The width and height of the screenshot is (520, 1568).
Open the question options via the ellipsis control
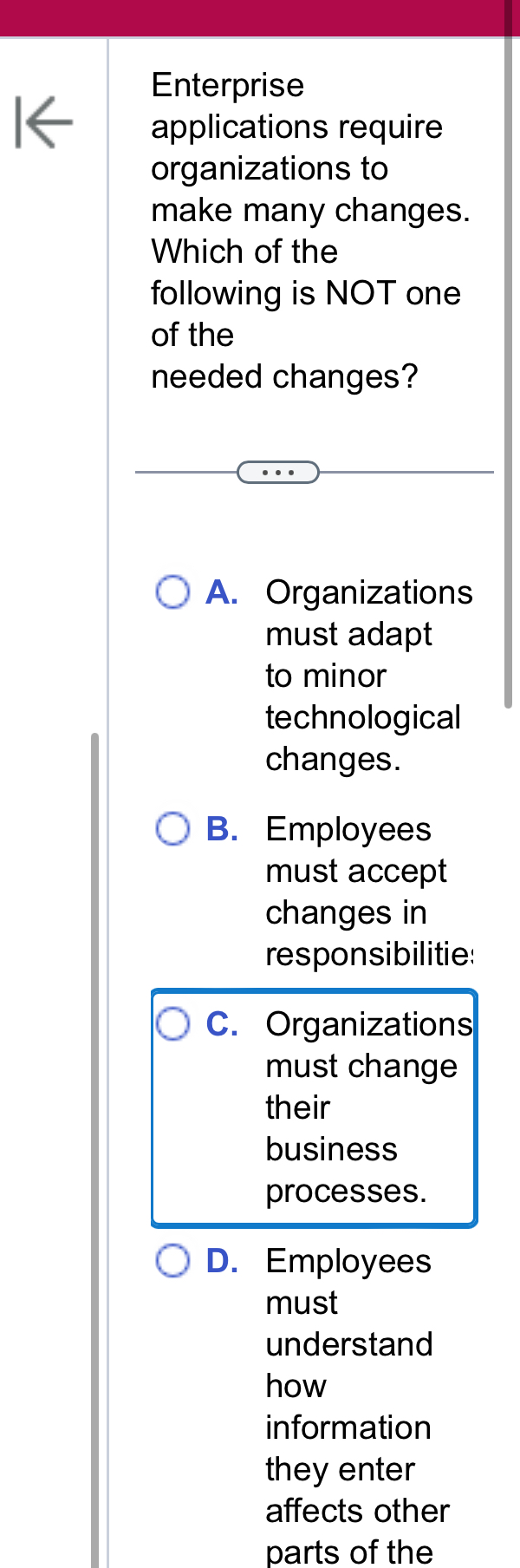[x=277, y=473]
